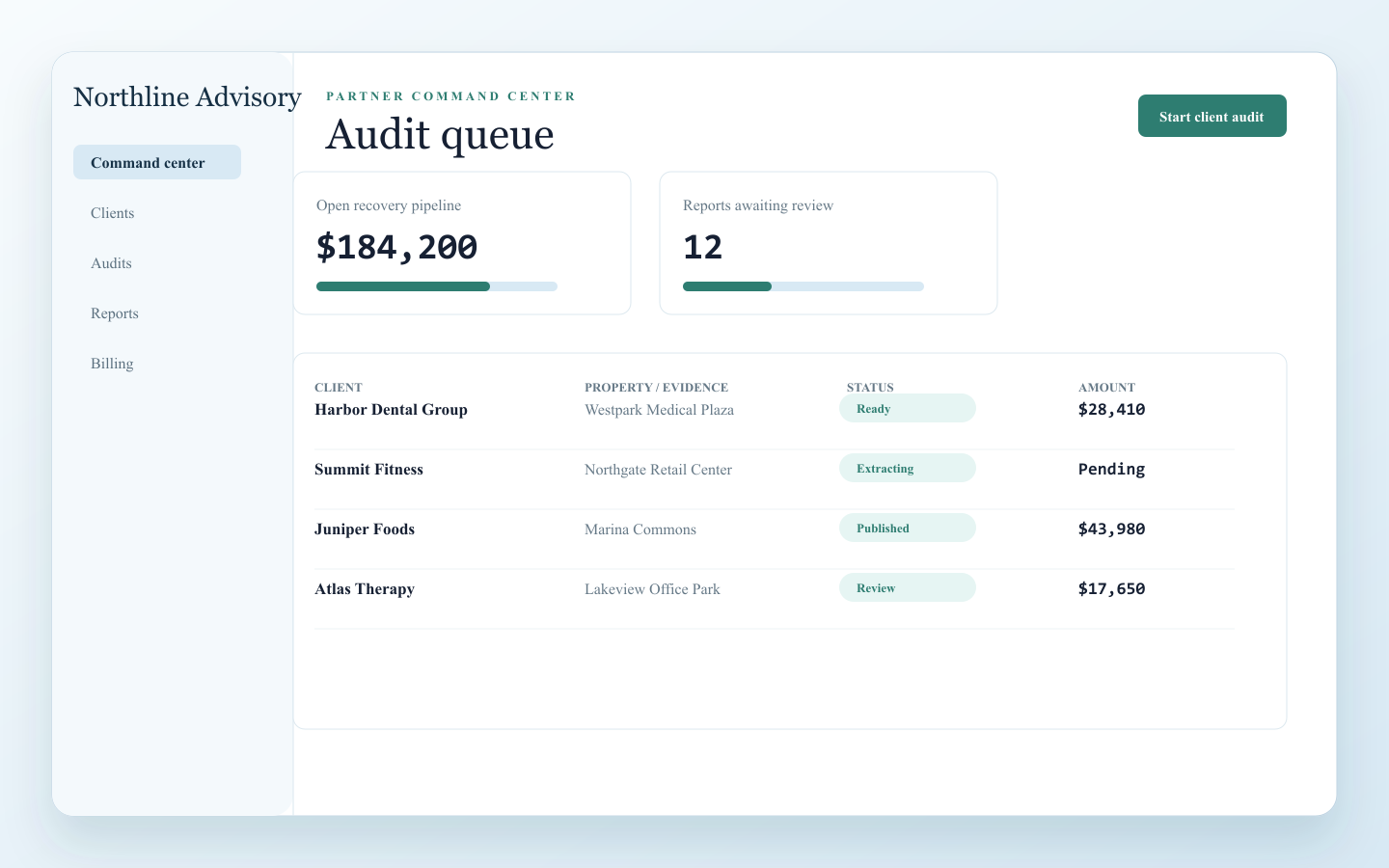Open the Summit Fitness client row
1389x868 pixels.
tap(775, 479)
